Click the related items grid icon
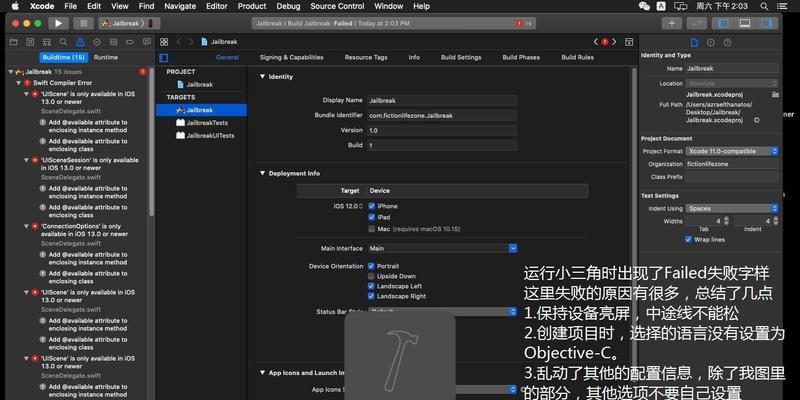The height and width of the screenshot is (400, 800). 164,42
